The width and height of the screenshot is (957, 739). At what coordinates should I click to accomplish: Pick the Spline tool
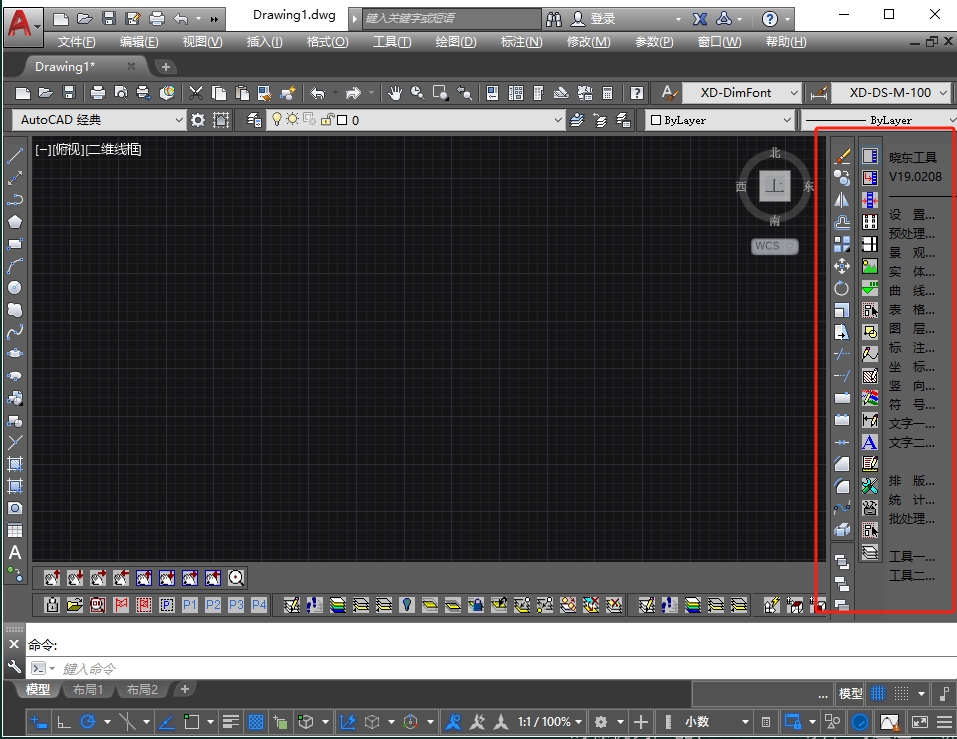tap(15, 333)
